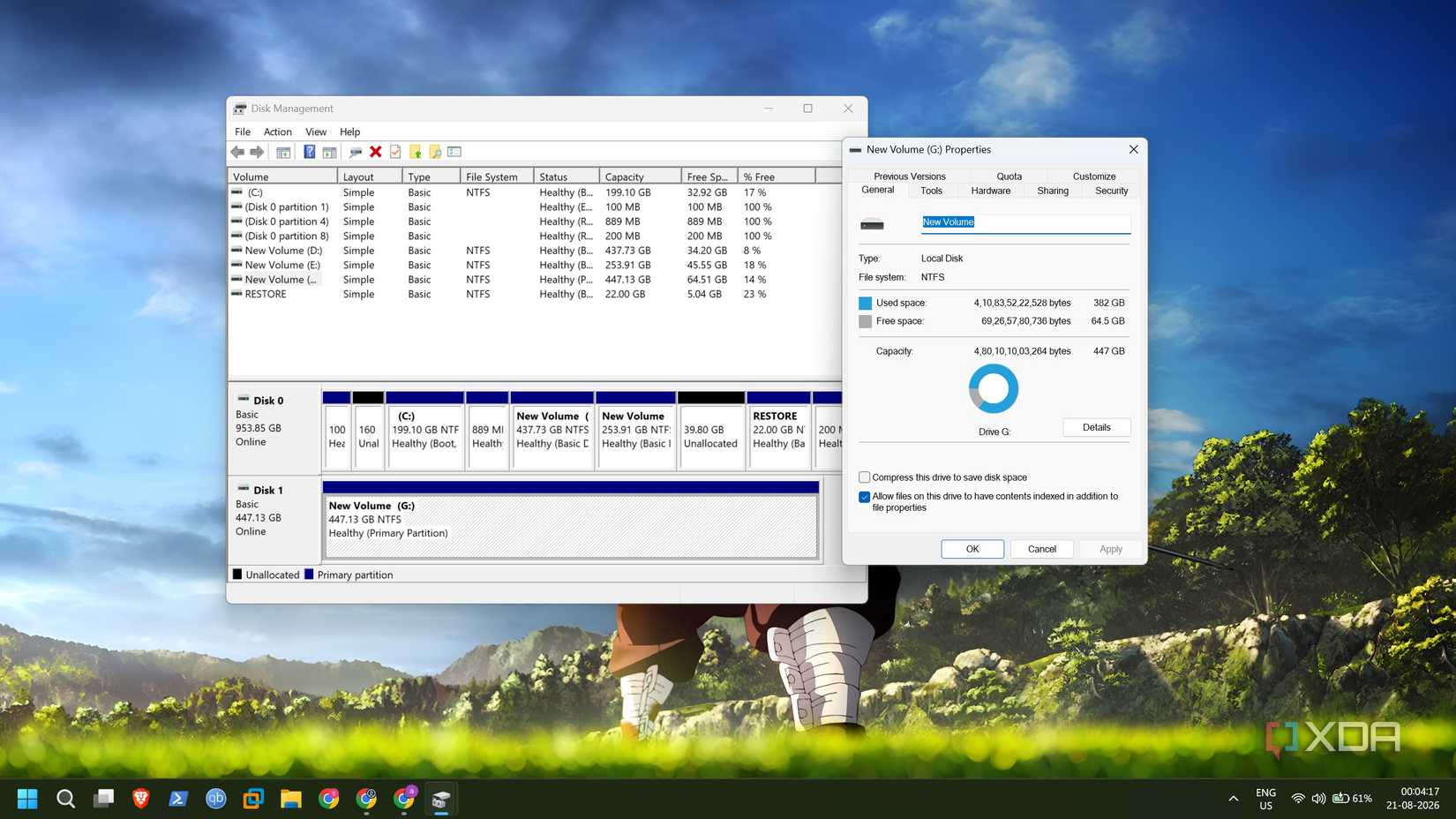Click the Back arrow in the Disk Management toolbar
Image resolution: width=1456 pixels, height=819 pixels.
pyautogui.click(x=237, y=152)
